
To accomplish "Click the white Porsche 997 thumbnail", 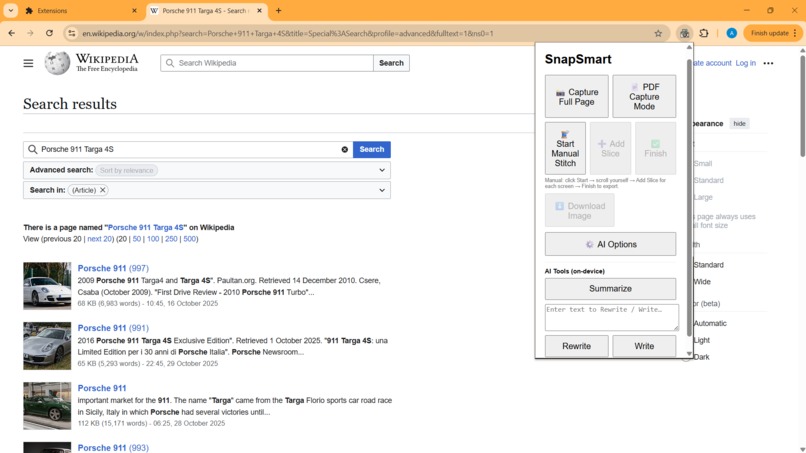I will [x=47, y=286].
